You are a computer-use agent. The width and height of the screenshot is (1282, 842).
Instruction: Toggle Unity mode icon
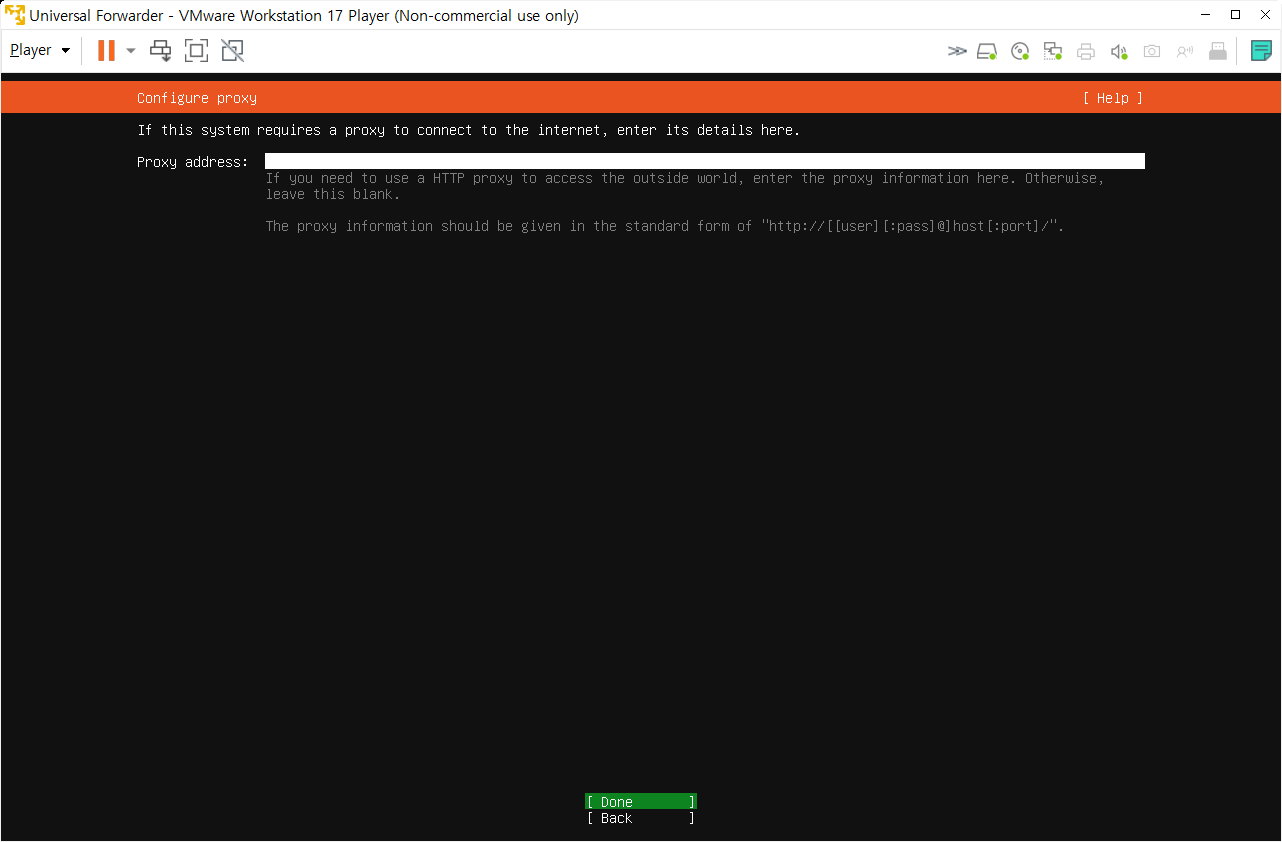(x=232, y=50)
